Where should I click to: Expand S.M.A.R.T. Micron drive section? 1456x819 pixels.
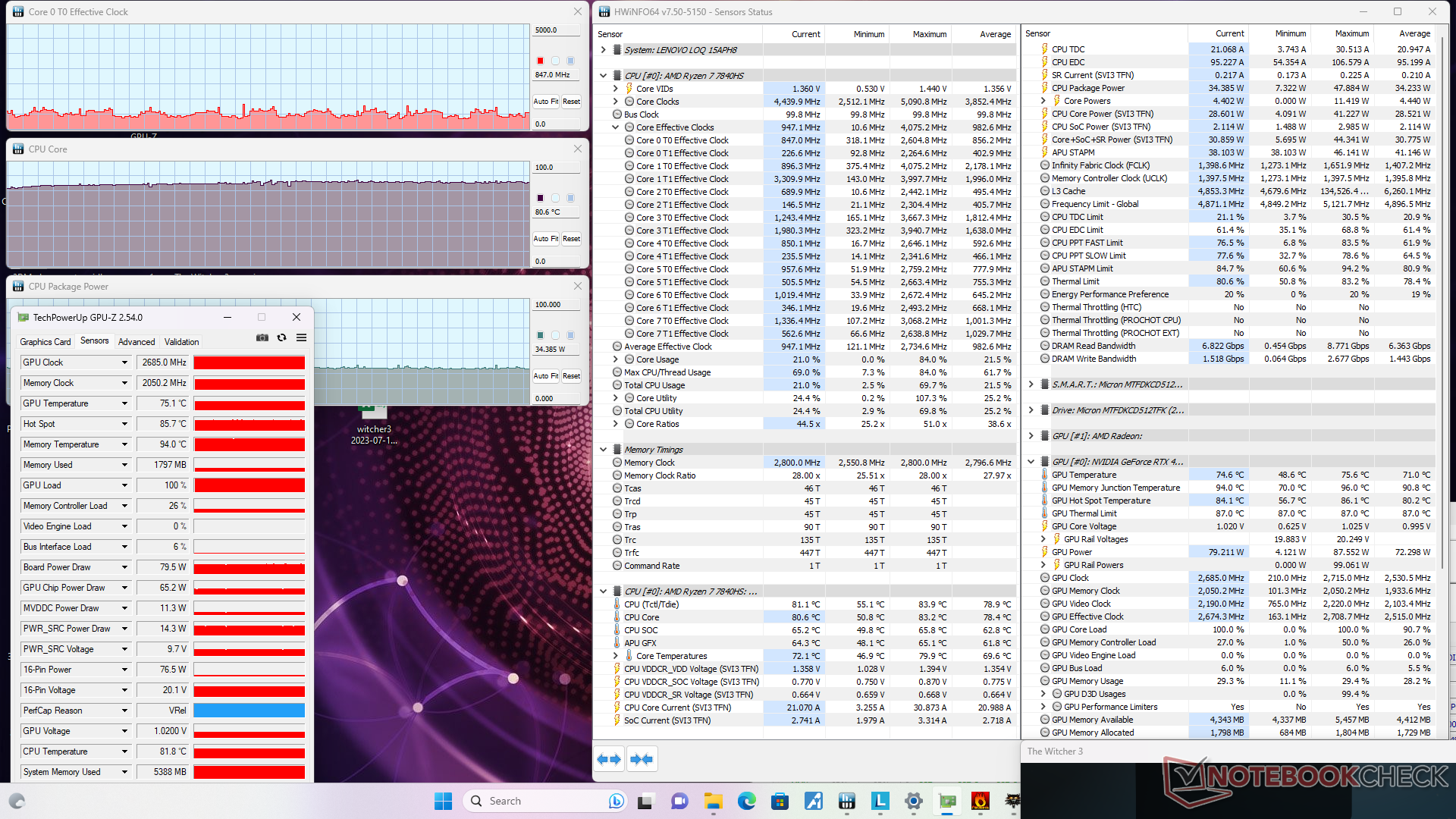1031,384
